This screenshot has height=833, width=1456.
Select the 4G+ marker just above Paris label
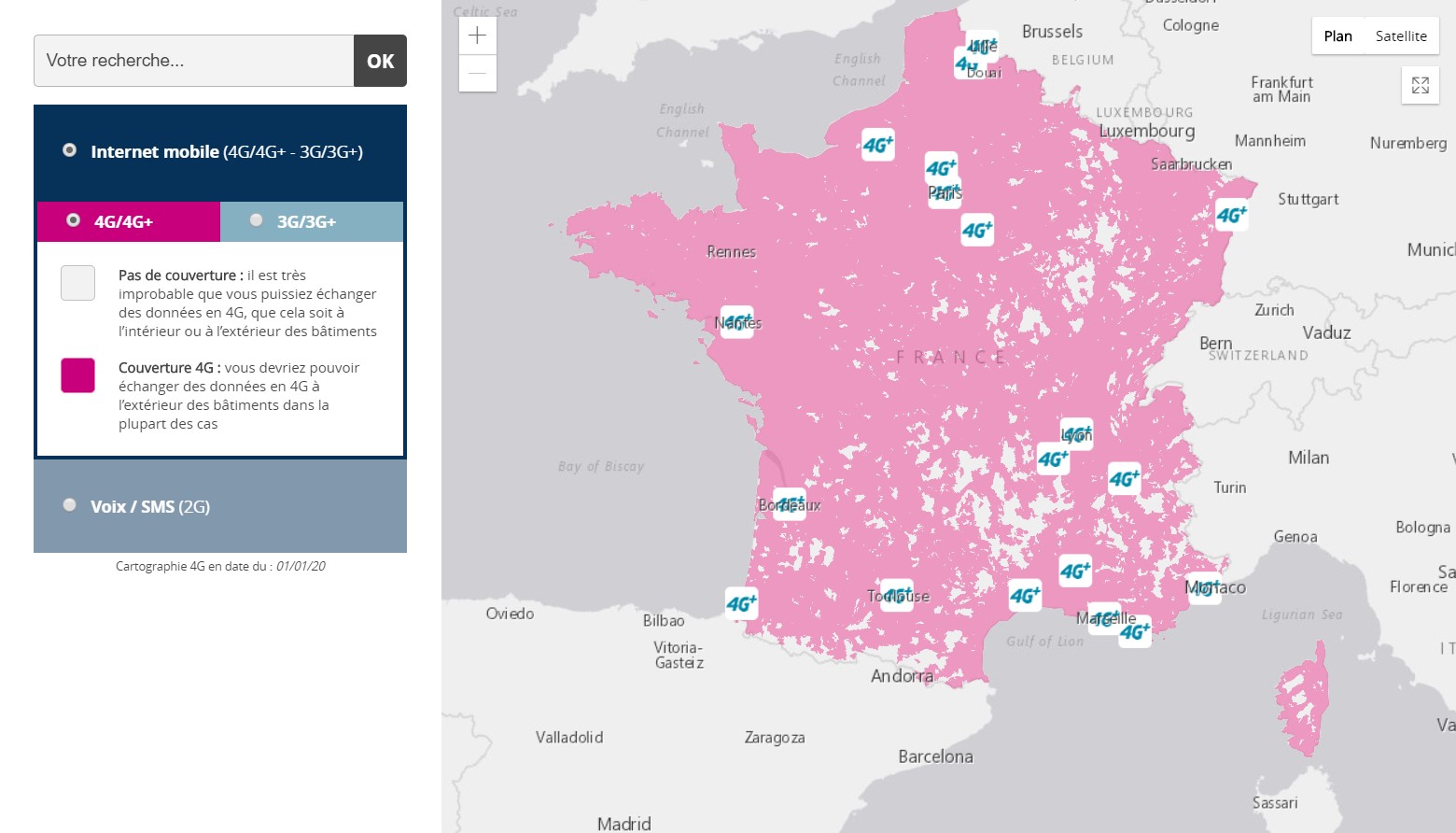[941, 168]
